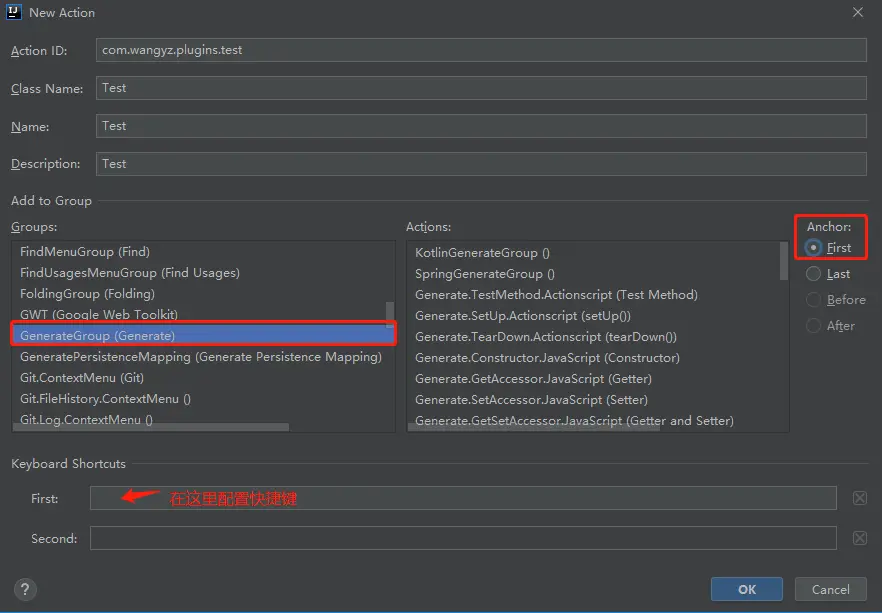
Task: Click the Groups list horizontal scrollbar
Action: [151, 427]
